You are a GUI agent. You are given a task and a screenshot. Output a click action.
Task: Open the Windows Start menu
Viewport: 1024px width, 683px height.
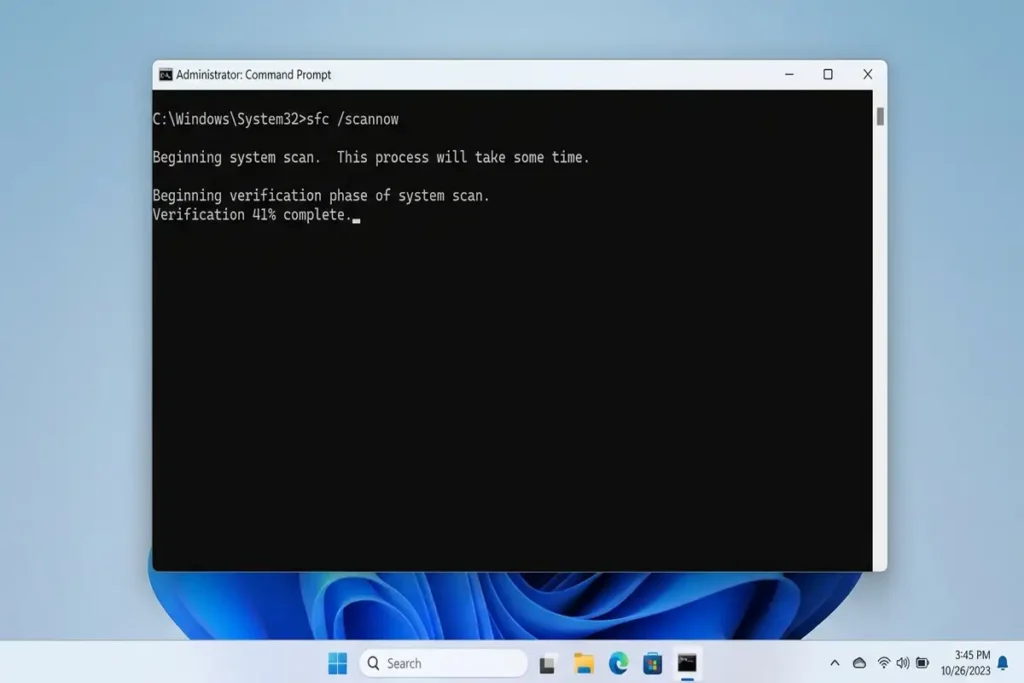point(338,663)
